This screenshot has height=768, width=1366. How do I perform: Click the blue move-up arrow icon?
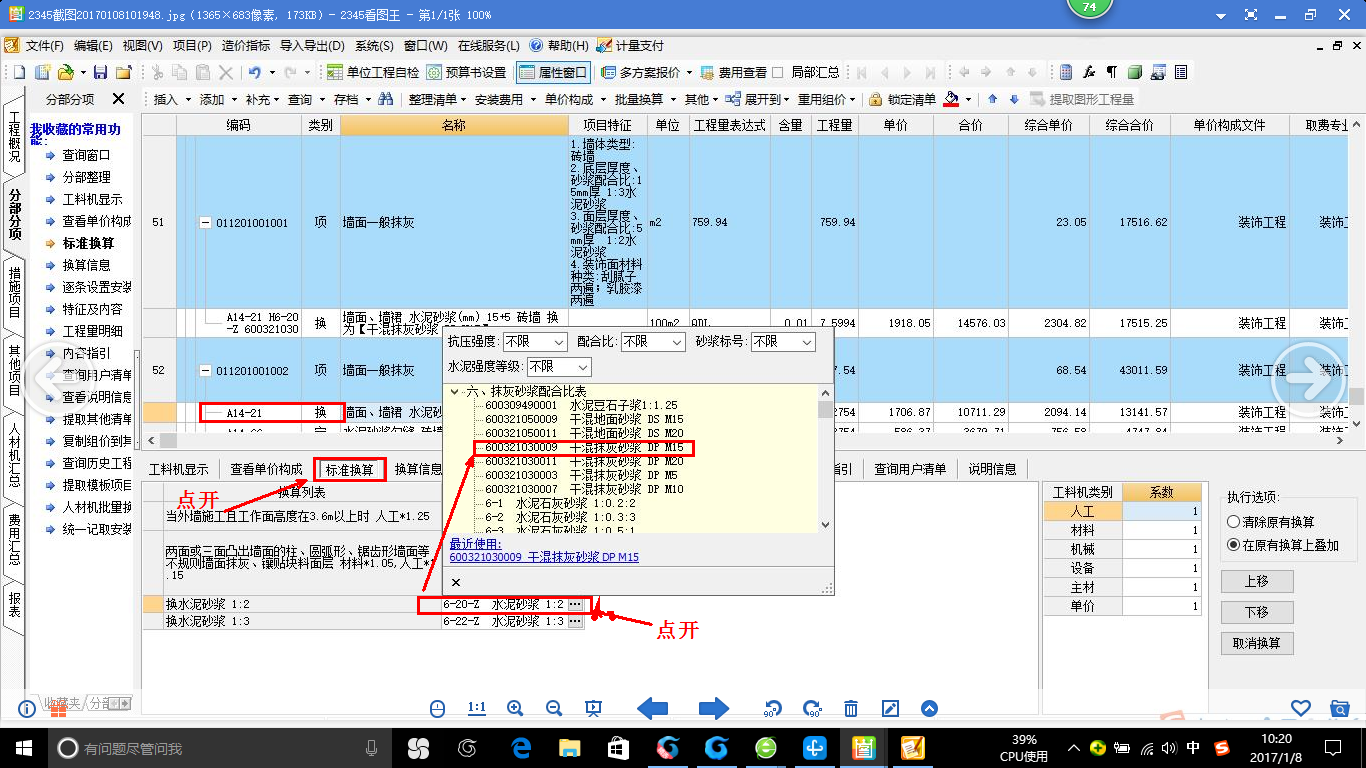pos(992,99)
